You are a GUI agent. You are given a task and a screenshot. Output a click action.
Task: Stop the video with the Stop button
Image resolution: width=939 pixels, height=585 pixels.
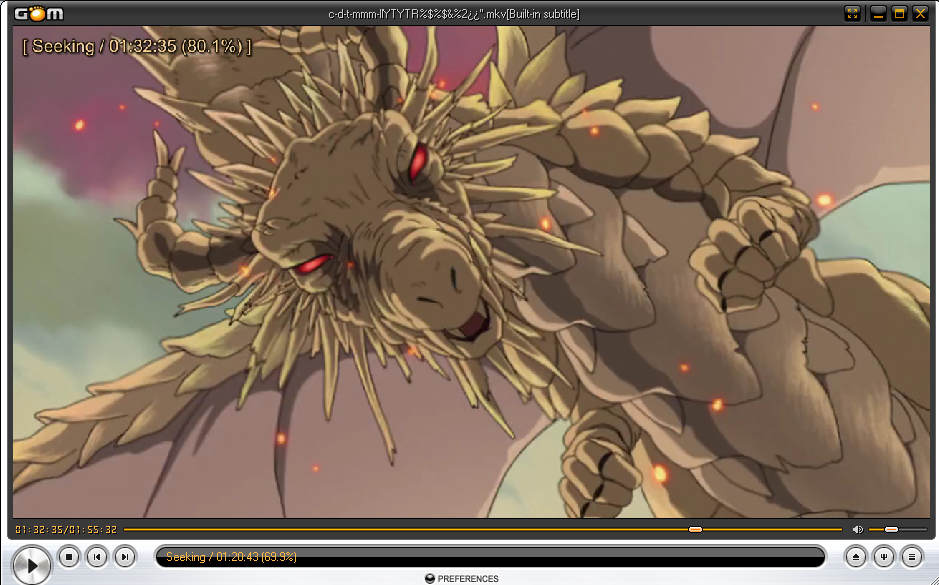pos(69,557)
